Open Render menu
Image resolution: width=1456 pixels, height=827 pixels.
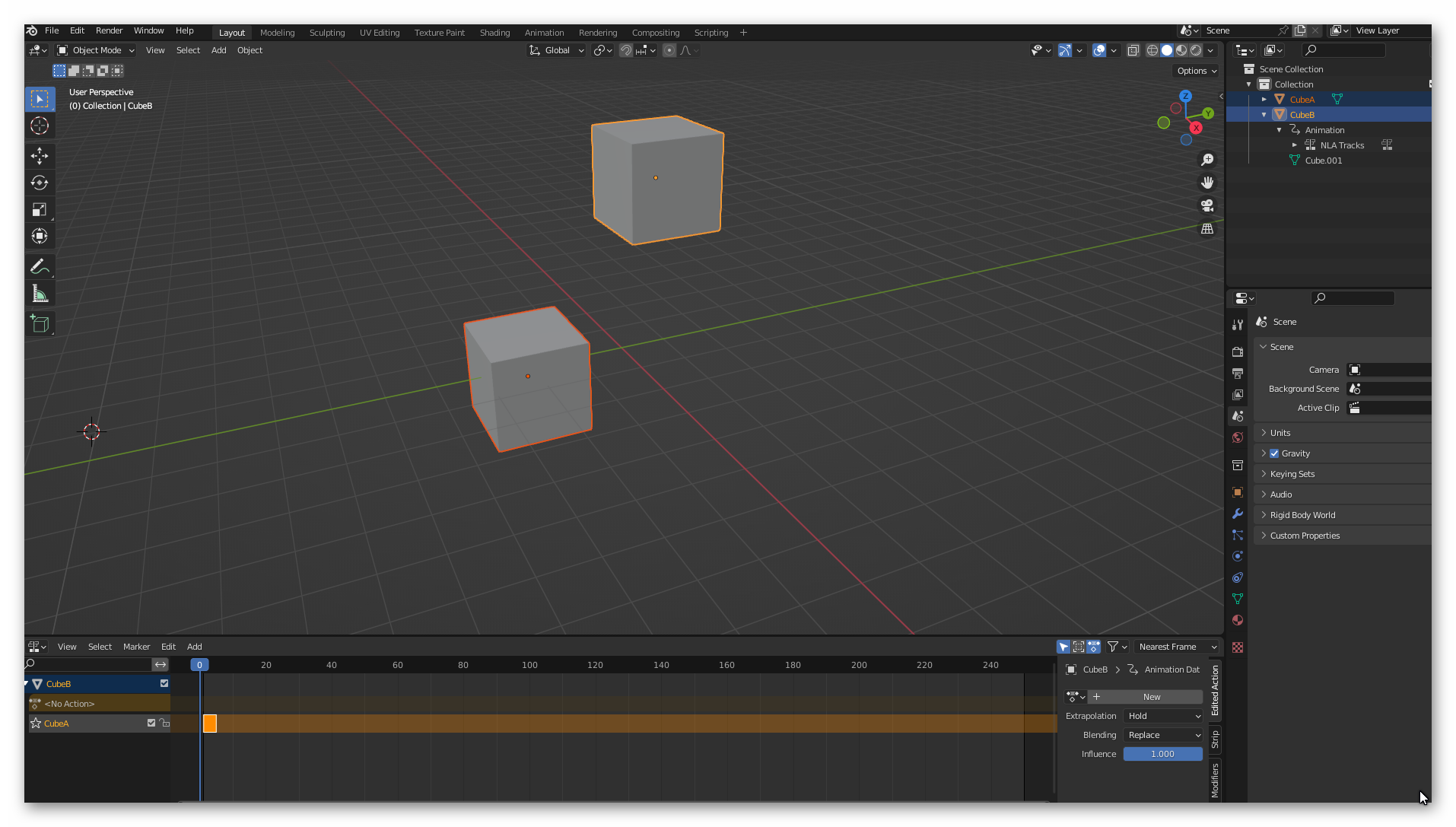tap(109, 31)
